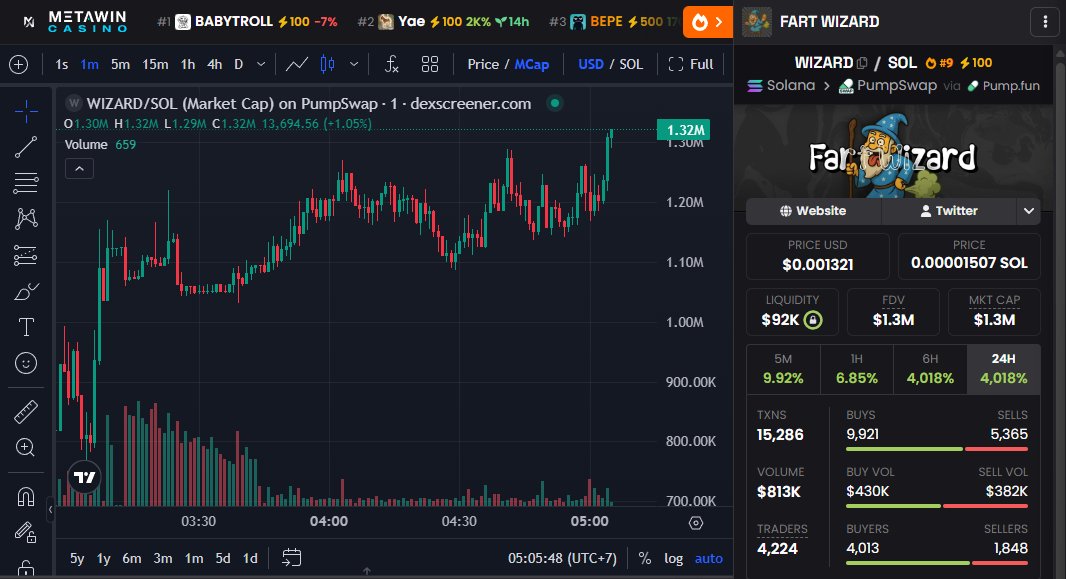Select the 5M price change tab

click(783, 369)
